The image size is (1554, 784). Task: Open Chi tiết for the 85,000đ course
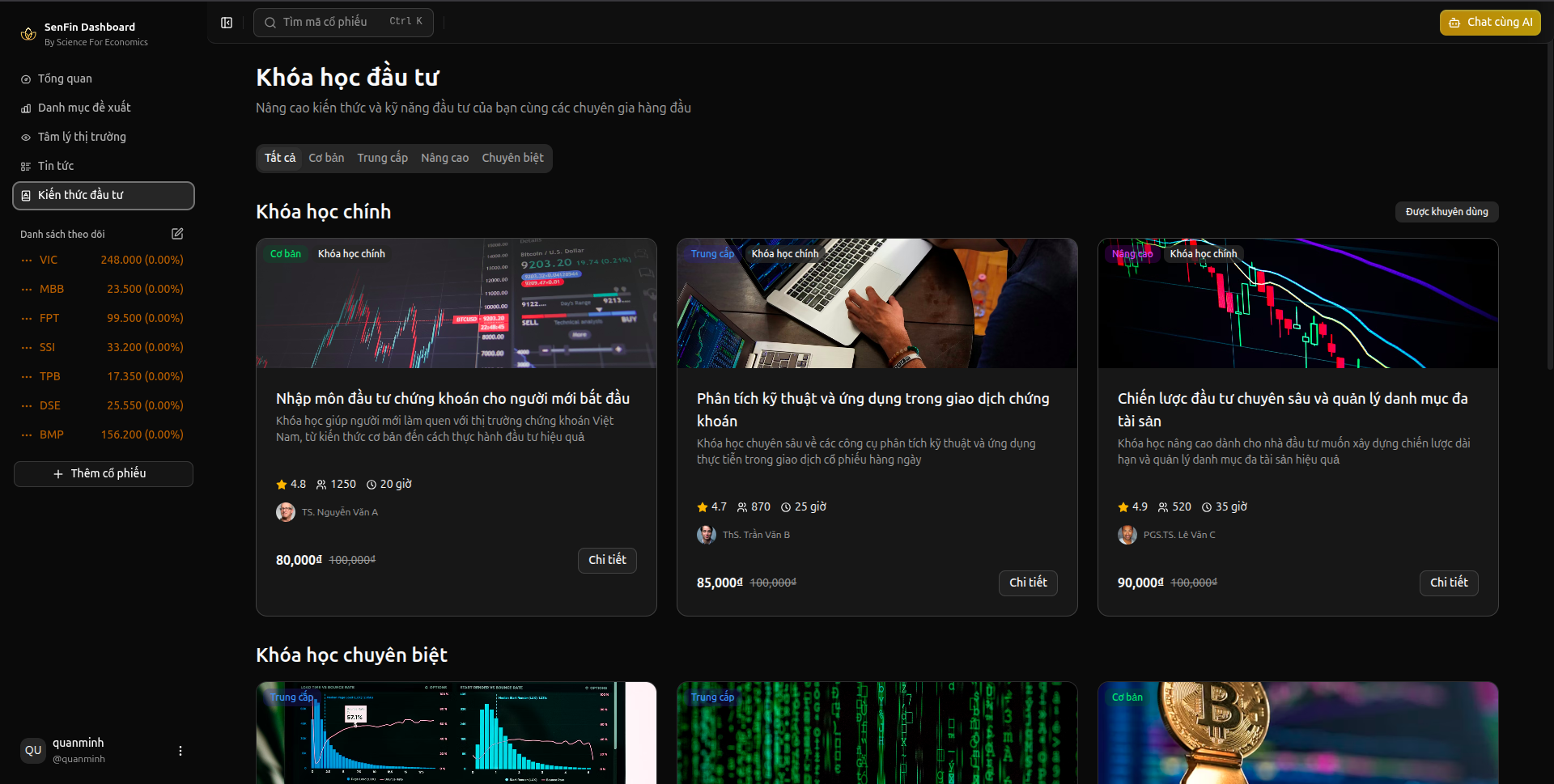[x=1028, y=583]
